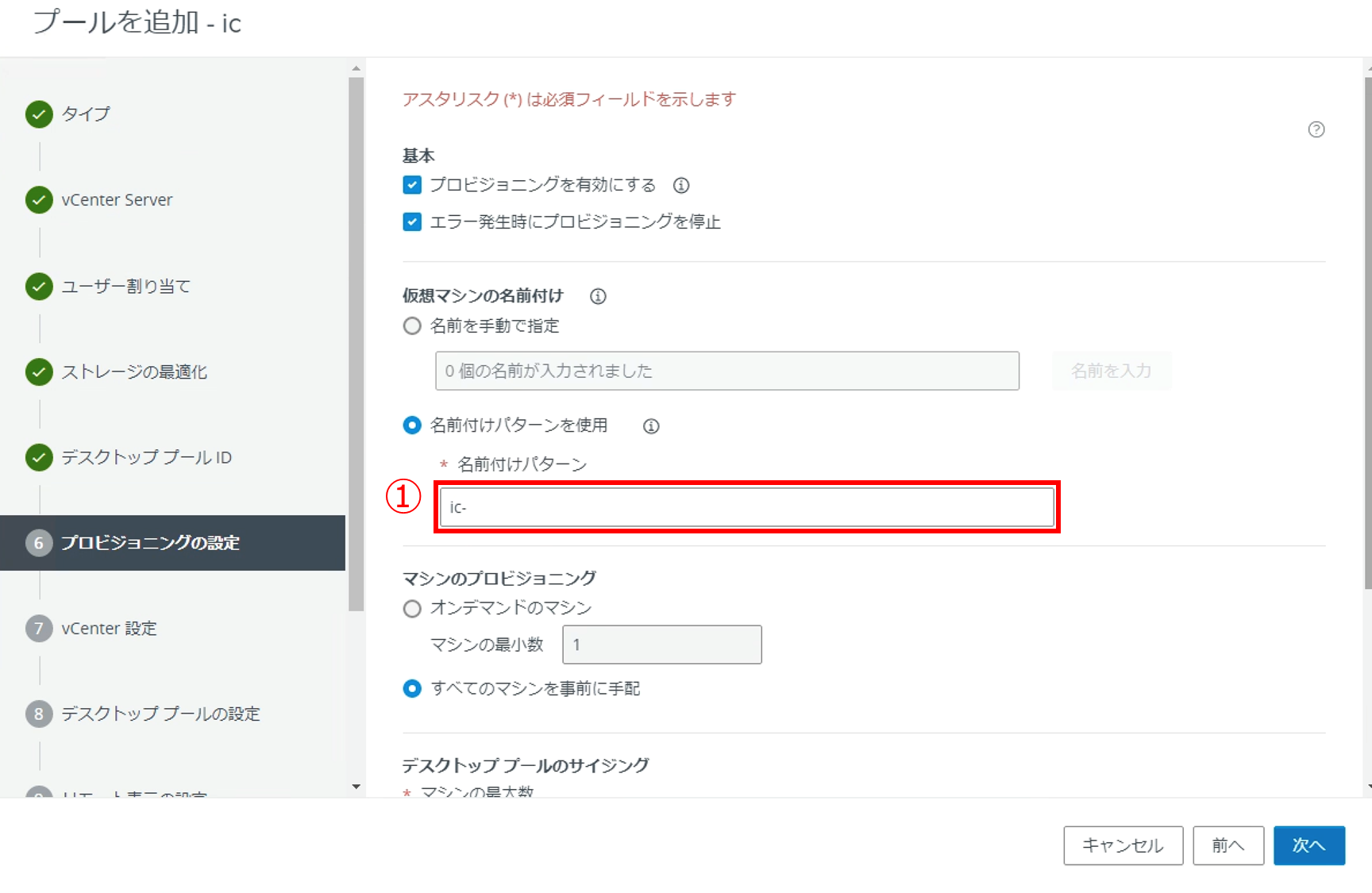Screen dimensions: 1372x893
Task: Click step 7 number icon for vCenter 設定
Action: (39, 629)
